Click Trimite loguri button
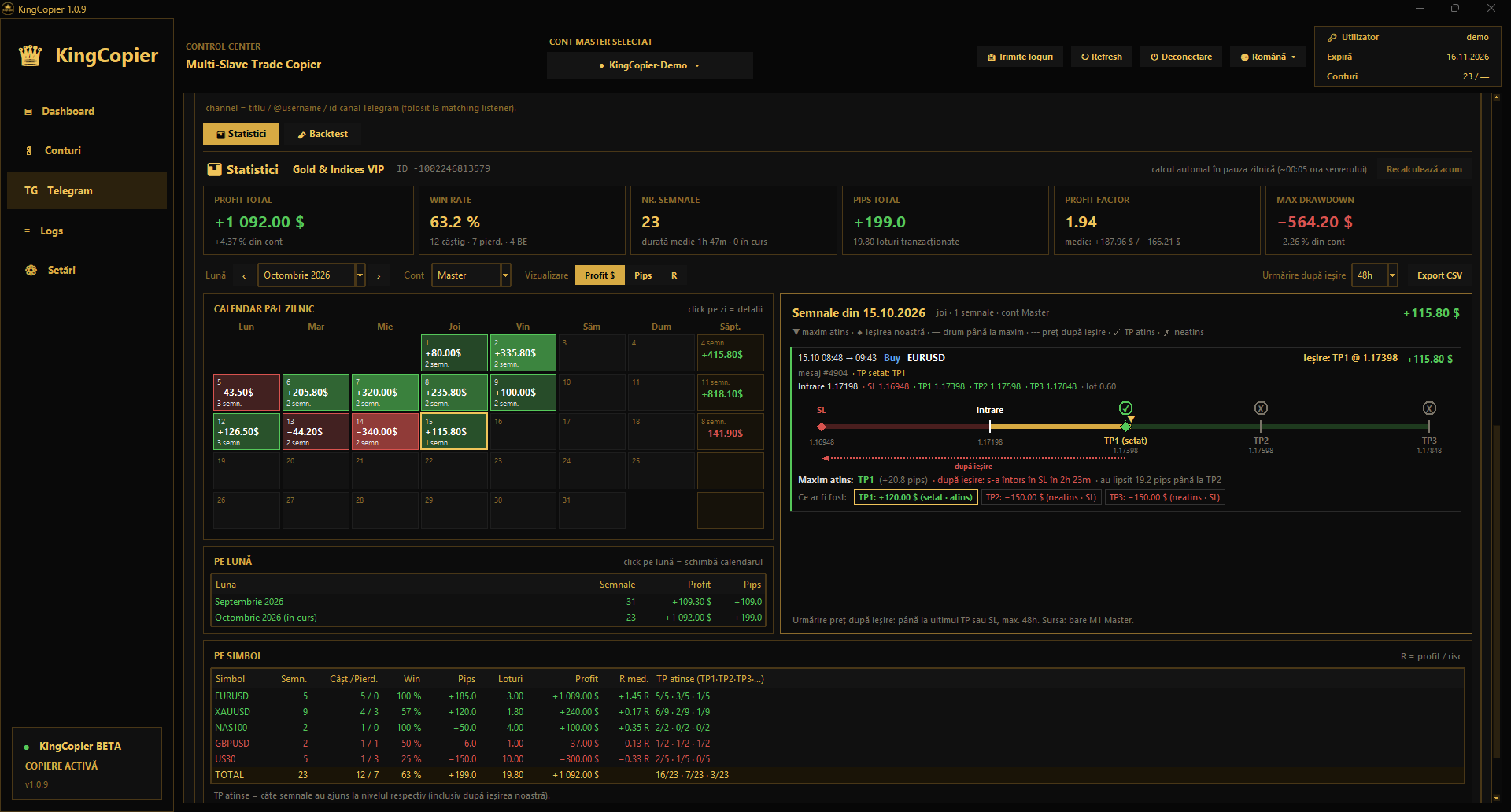1511x812 pixels. point(1020,57)
